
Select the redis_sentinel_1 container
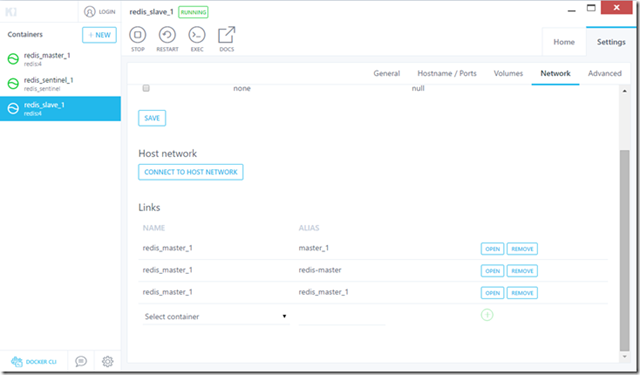pos(60,84)
